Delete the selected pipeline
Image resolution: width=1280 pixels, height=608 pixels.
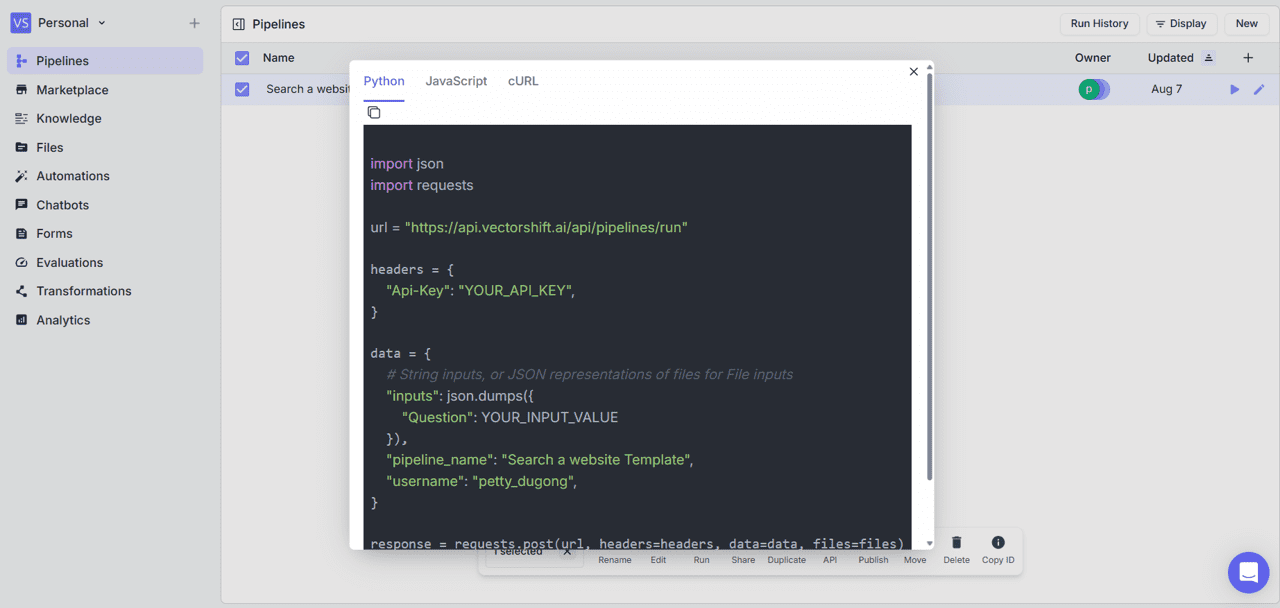coord(956,550)
